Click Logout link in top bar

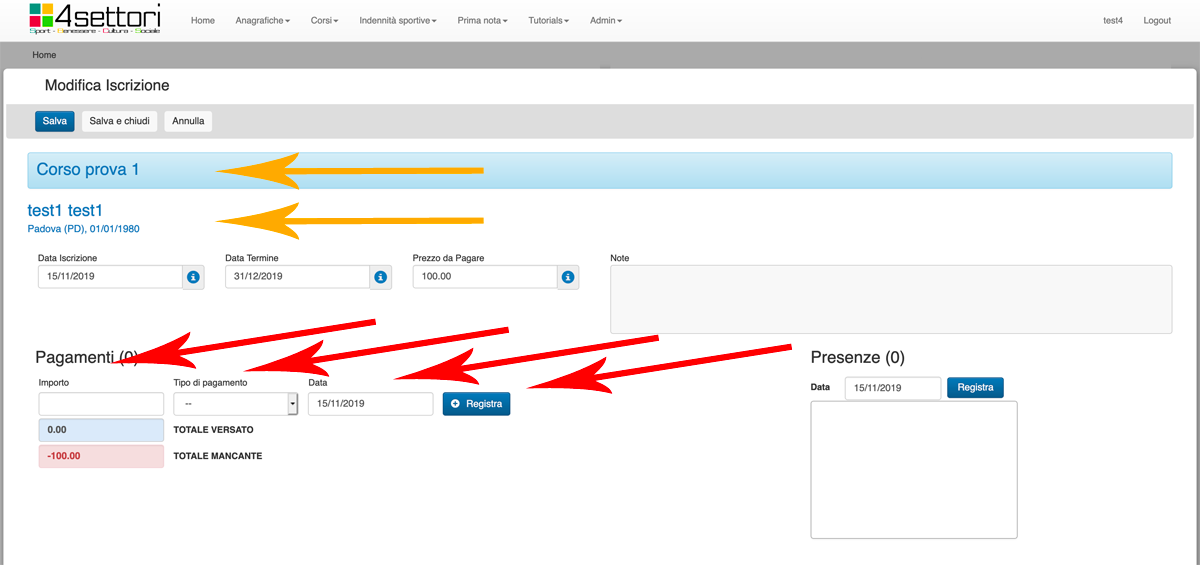pyautogui.click(x=1156, y=21)
